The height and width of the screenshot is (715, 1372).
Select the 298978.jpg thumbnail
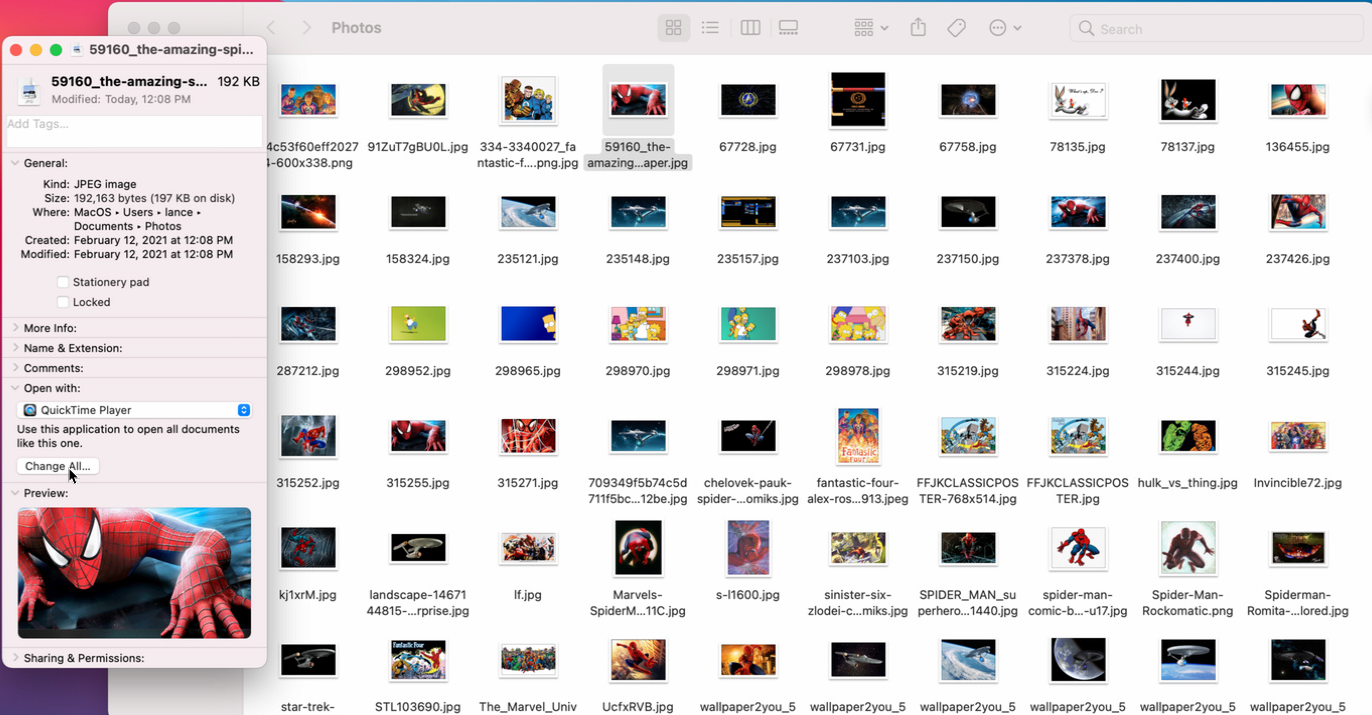pyautogui.click(x=858, y=324)
